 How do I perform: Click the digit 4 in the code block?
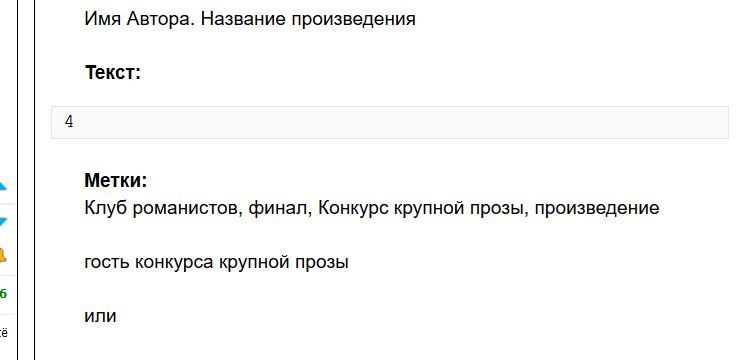(69, 123)
